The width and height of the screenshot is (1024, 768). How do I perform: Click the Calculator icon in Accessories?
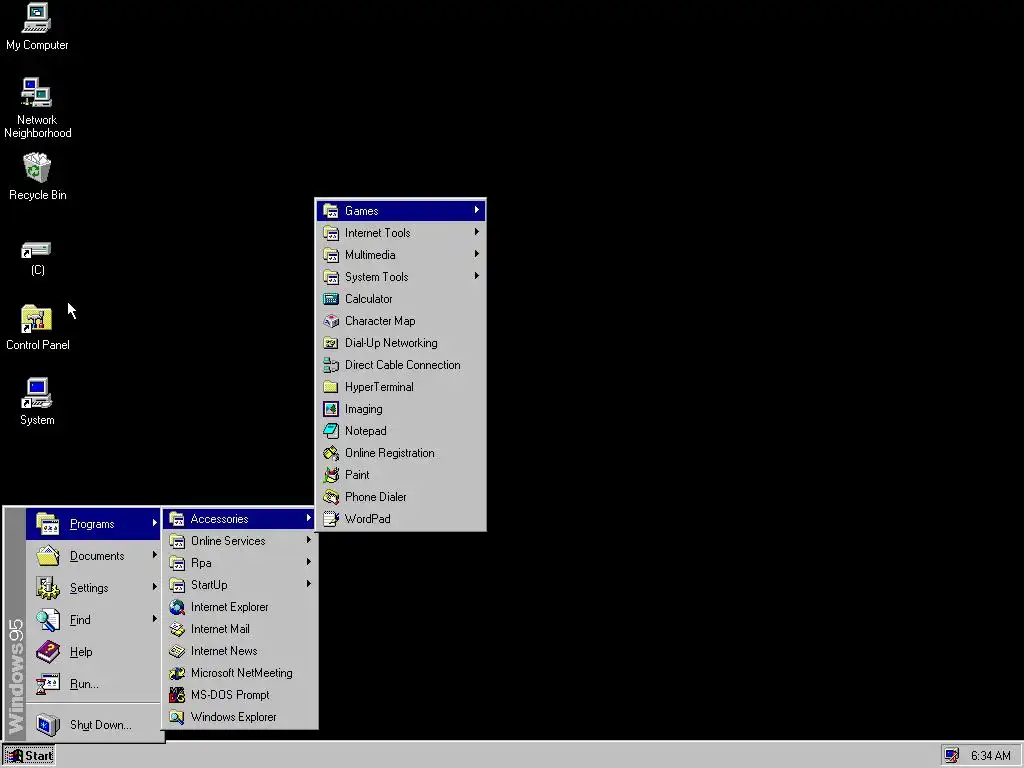point(331,299)
